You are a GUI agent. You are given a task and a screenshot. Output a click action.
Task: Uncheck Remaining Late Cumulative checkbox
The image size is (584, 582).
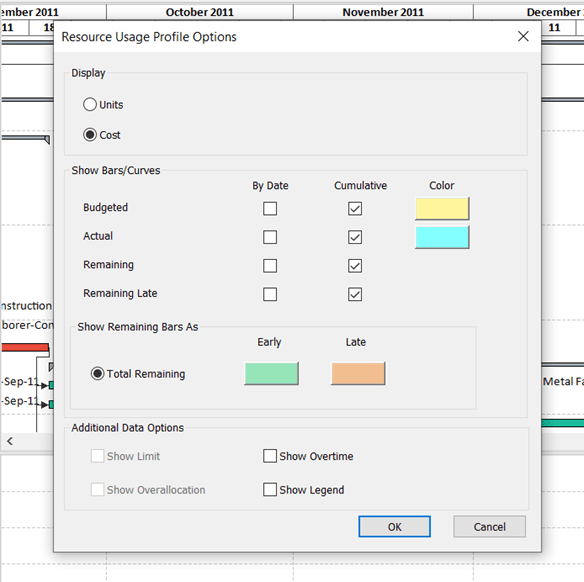pyautogui.click(x=355, y=294)
